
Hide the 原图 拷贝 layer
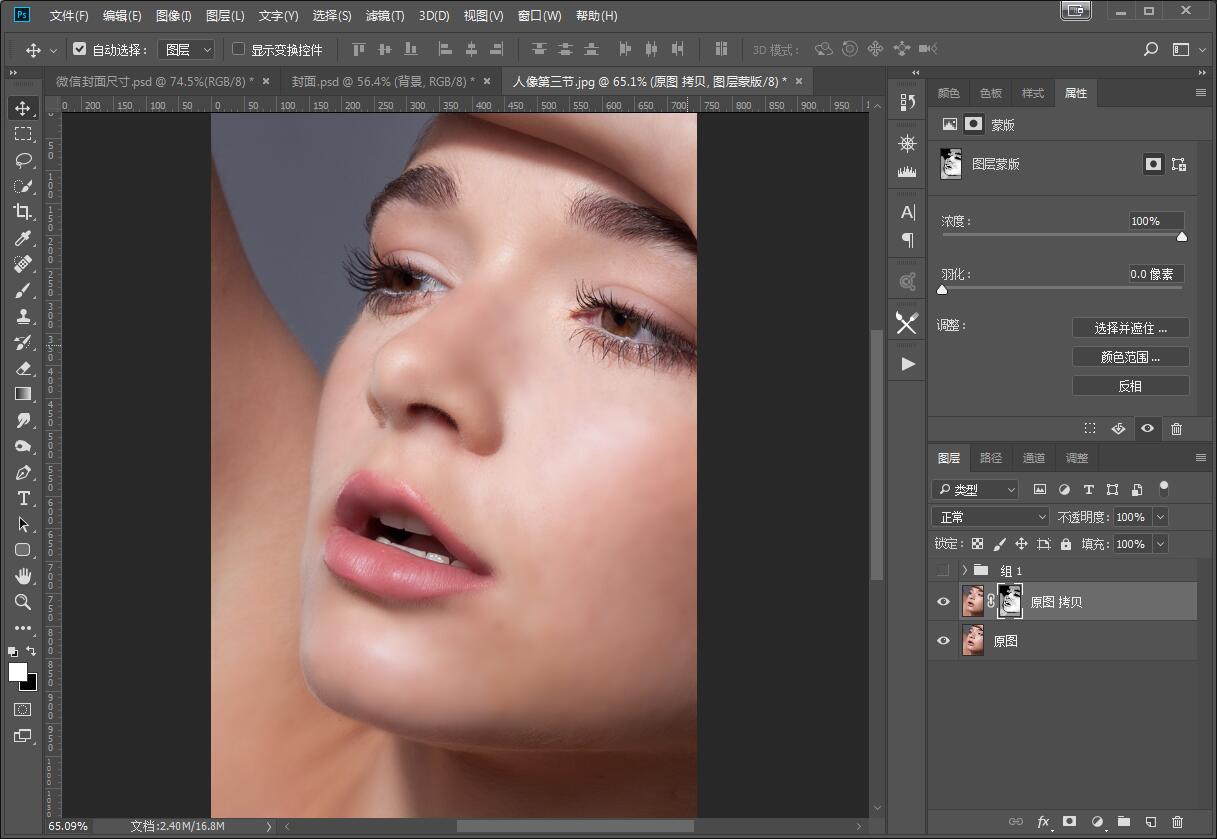tap(943, 602)
